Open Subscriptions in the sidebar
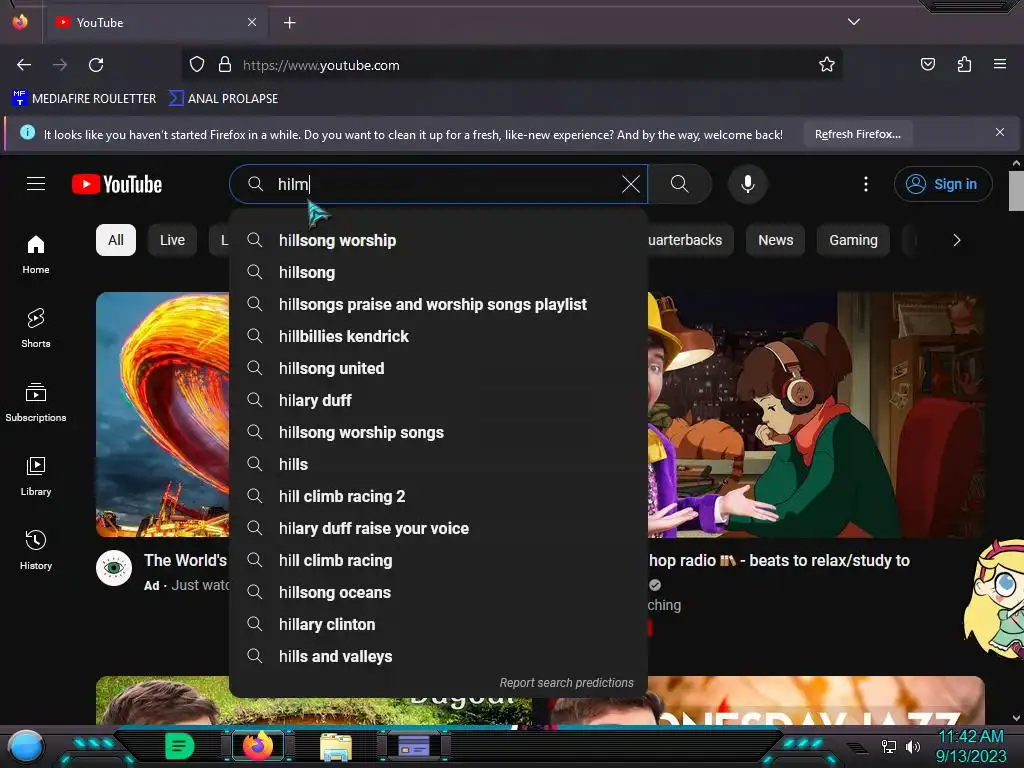The height and width of the screenshot is (768, 1024). pos(36,402)
